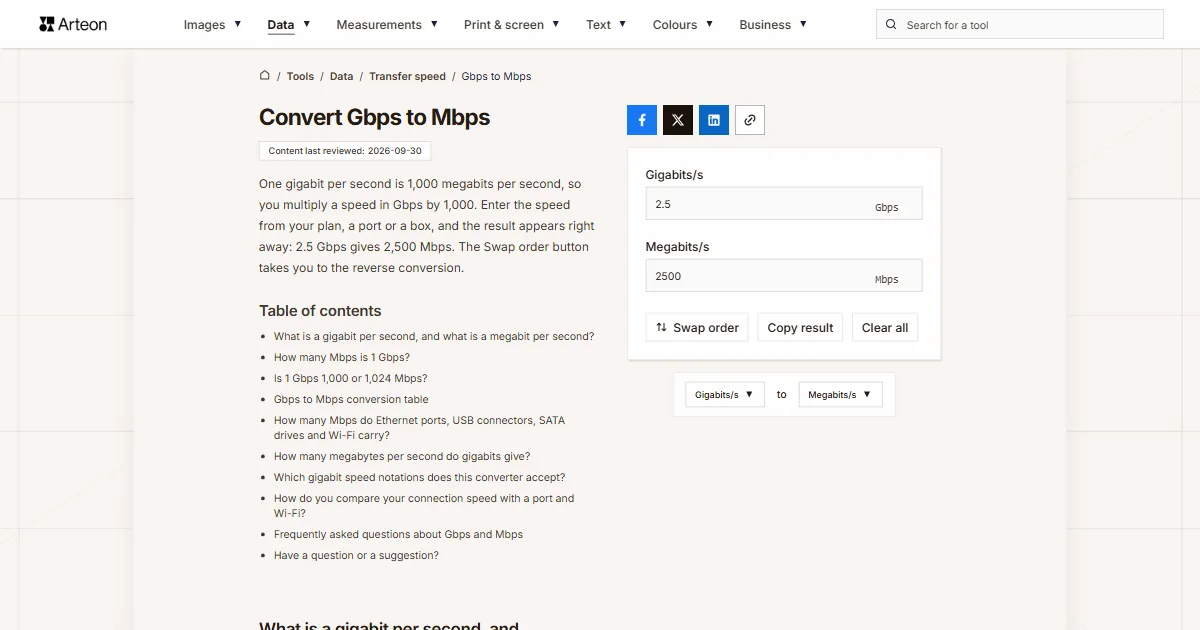Open the Images menu

[212, 24]
